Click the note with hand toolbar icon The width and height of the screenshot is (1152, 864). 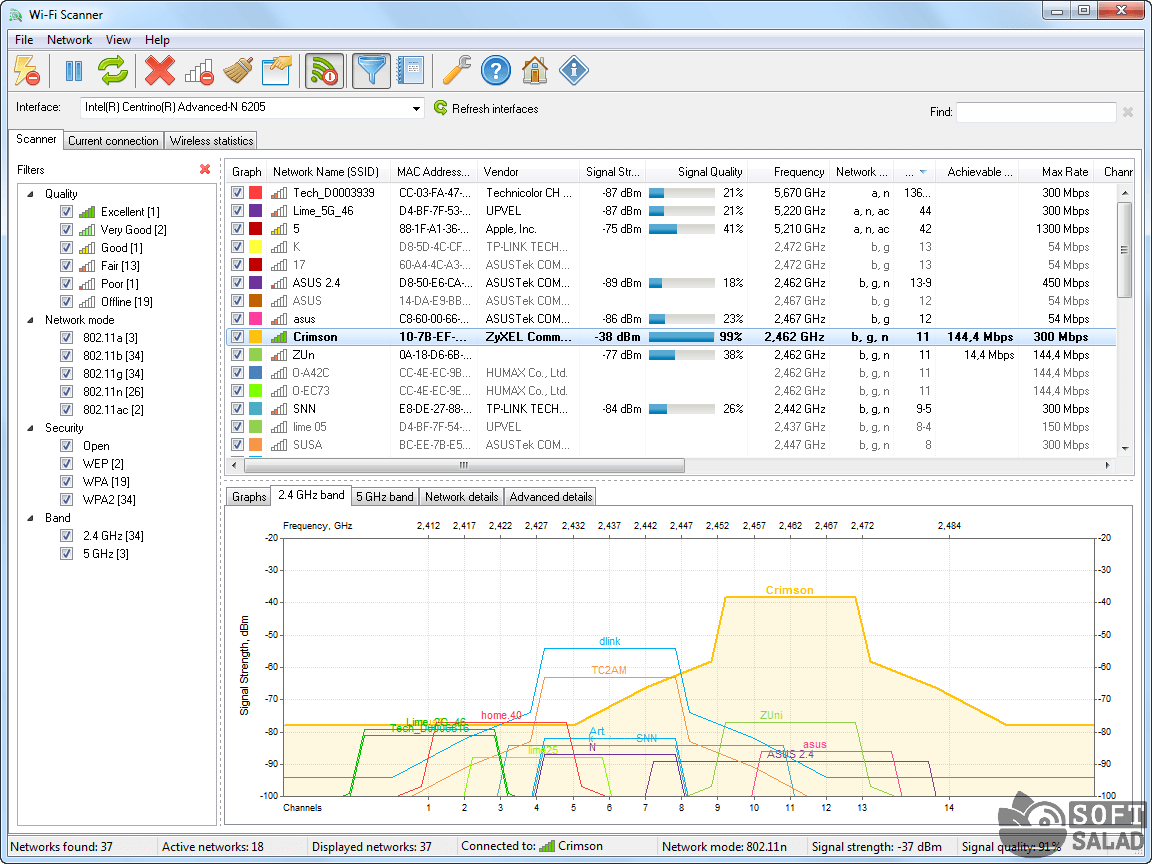[x=276, y=71]
